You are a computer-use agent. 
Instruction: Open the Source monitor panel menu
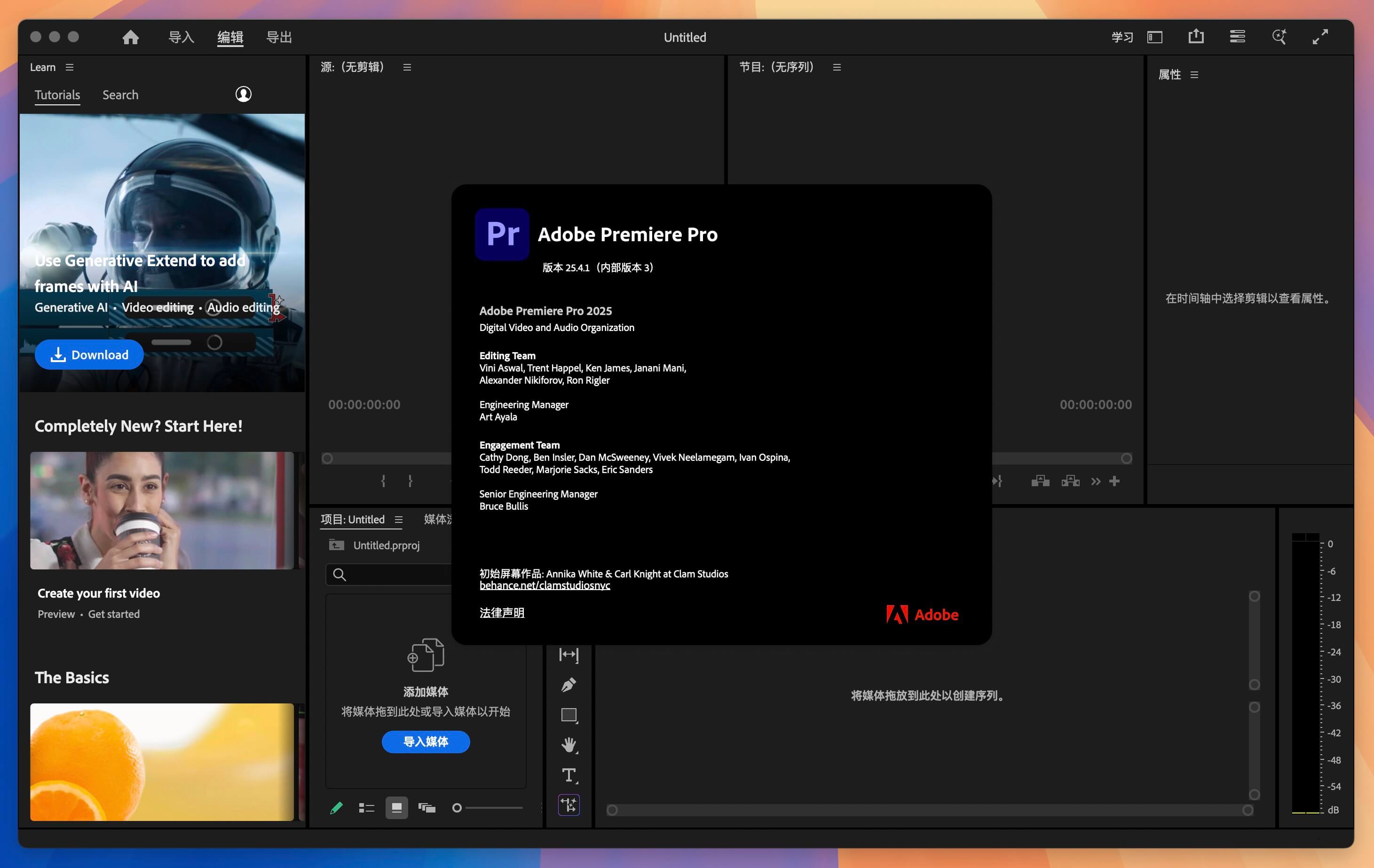[x=407, y=67]
